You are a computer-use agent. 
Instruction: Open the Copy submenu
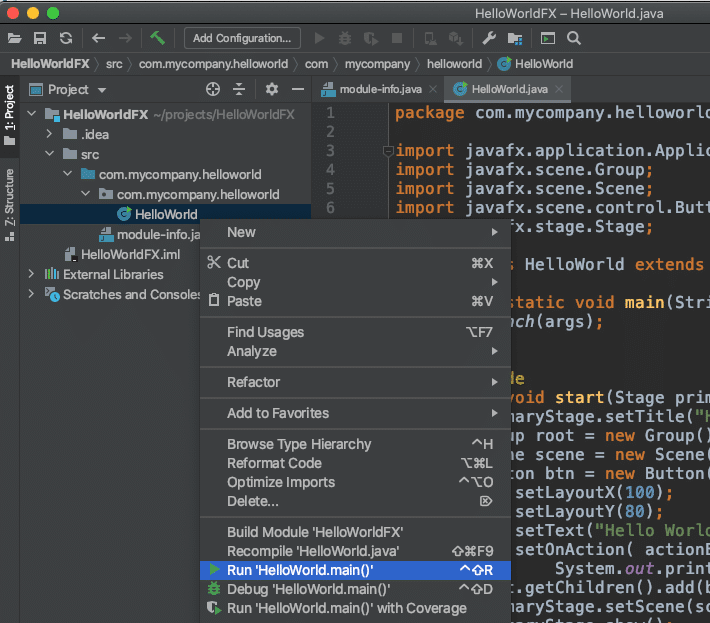[355, 282]
